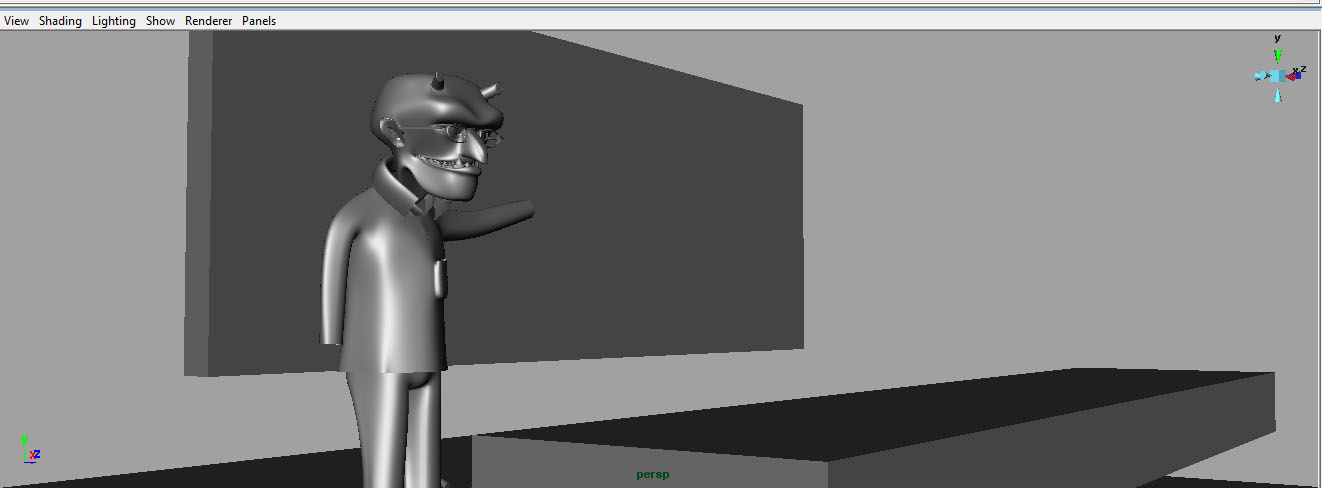Screen dimensions: 1322x488
Task: Click the view cube's center face
Action: pos(1278,76)
